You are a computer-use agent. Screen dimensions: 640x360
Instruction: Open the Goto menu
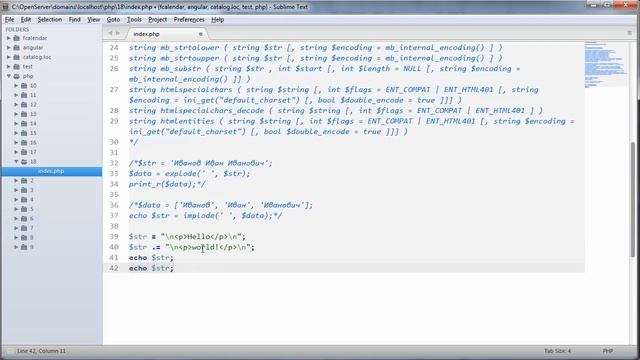point(113,20)
